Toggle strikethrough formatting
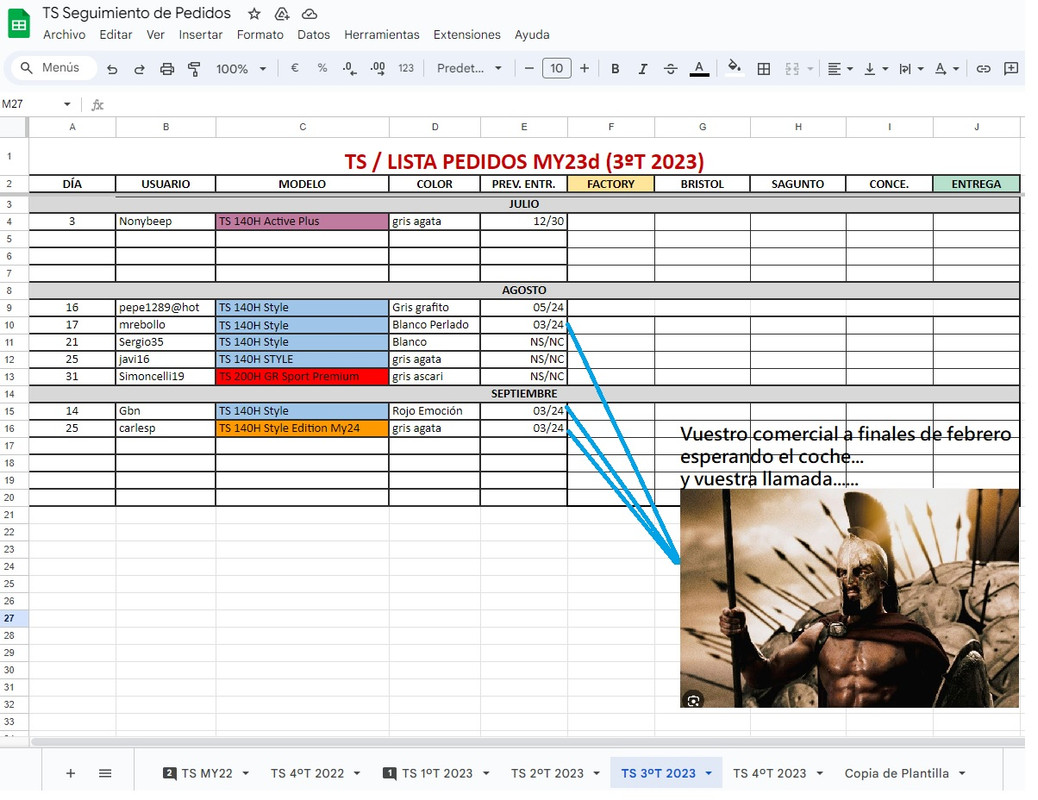Viewport: 1038px width, 800px height. click(x=670, y=68)
